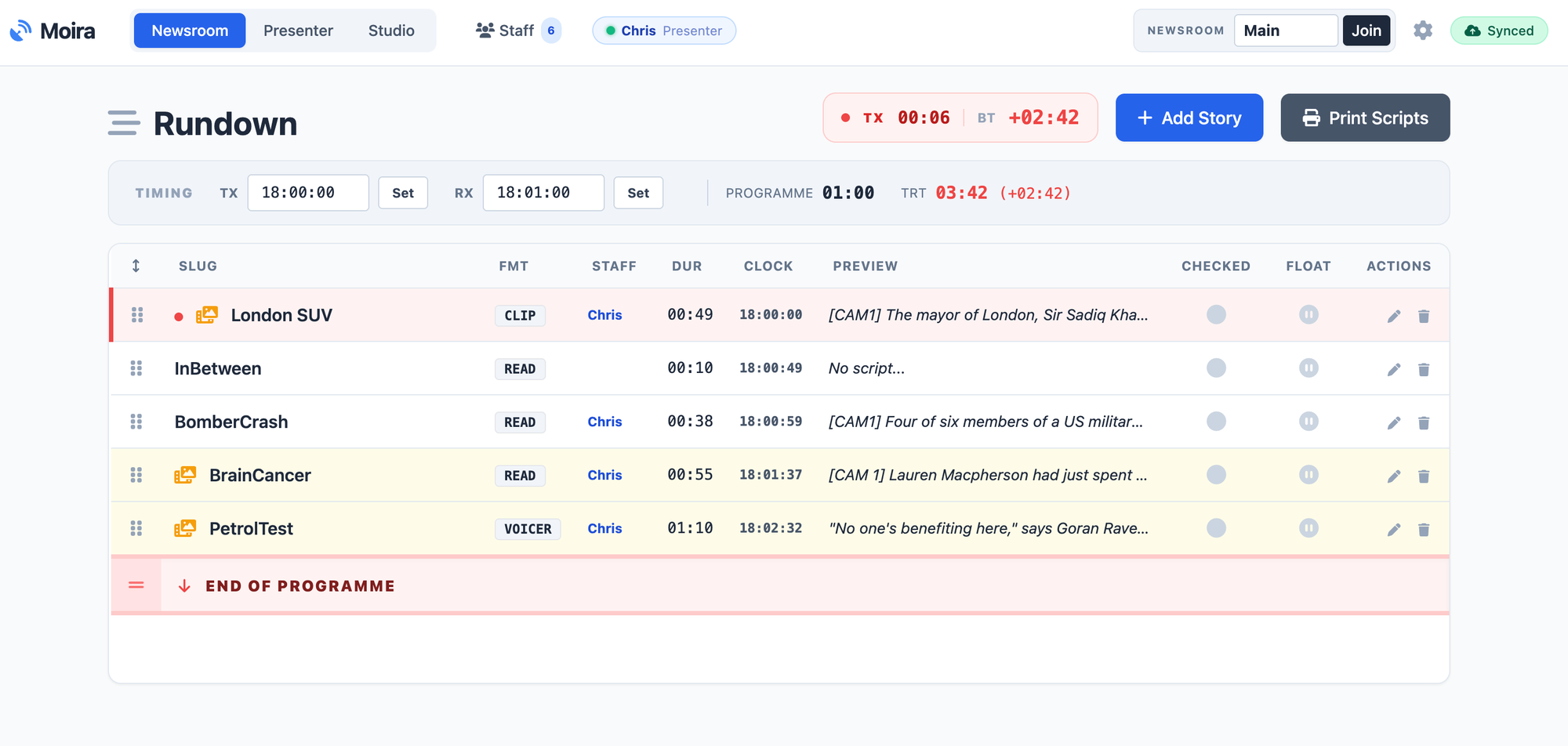Image resolution: width=1568 pixels, height=746 pixels.
Task: Toggle Float for PetrolTest row
Action: coord(1308,527)
